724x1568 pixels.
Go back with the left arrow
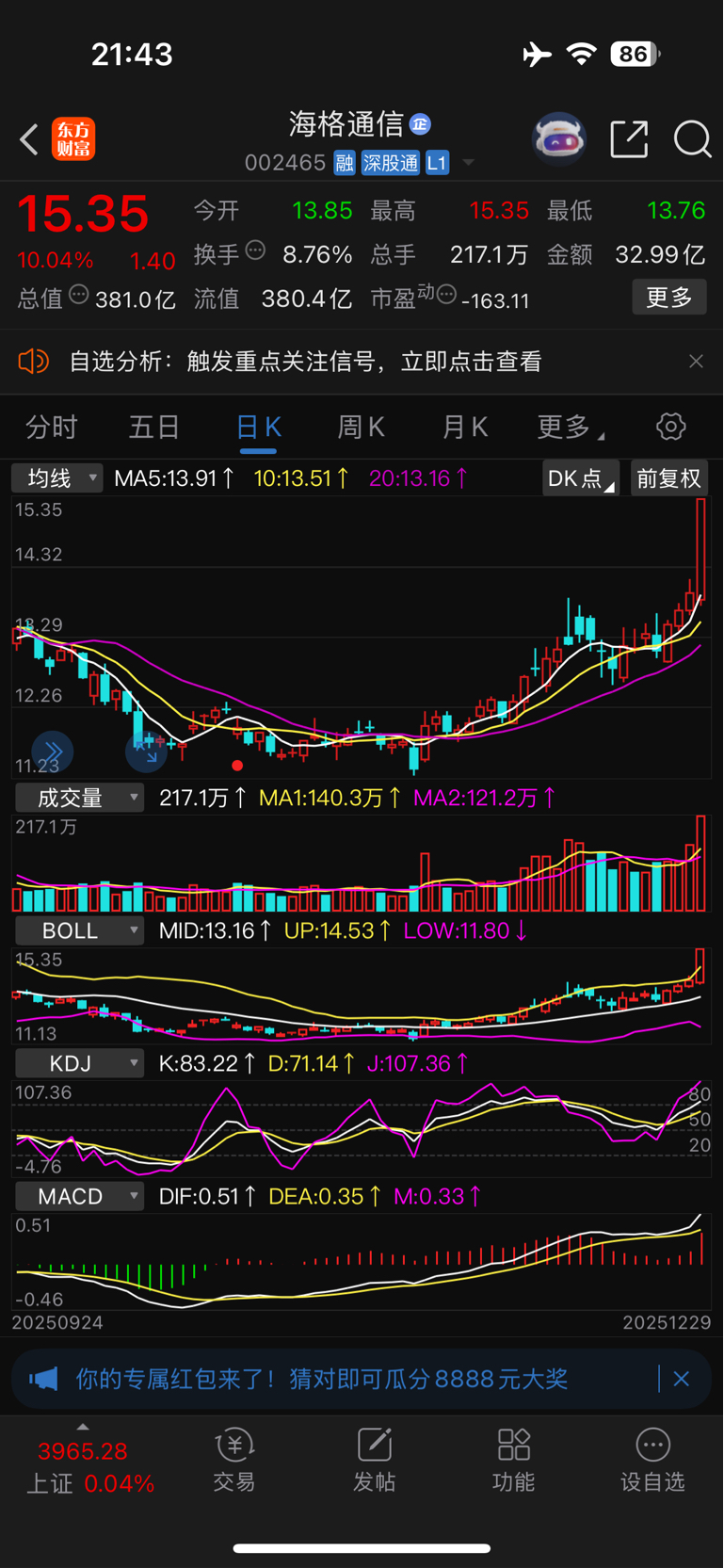[29, 140]
